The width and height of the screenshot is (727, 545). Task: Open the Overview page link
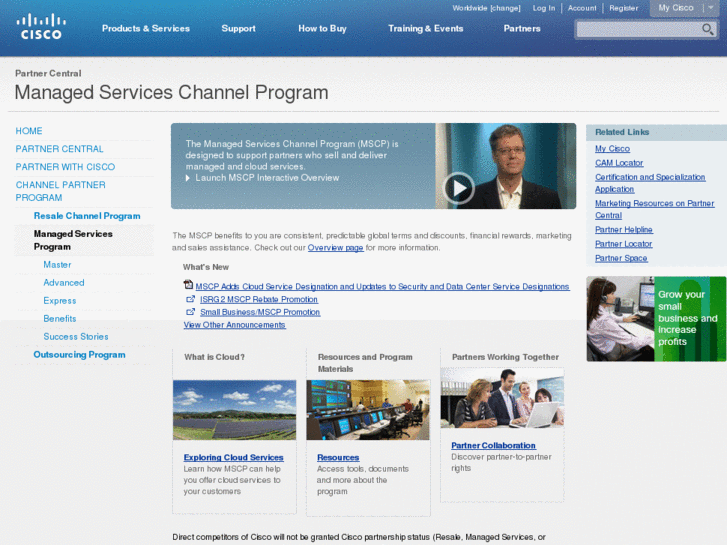tap(335, 248)
